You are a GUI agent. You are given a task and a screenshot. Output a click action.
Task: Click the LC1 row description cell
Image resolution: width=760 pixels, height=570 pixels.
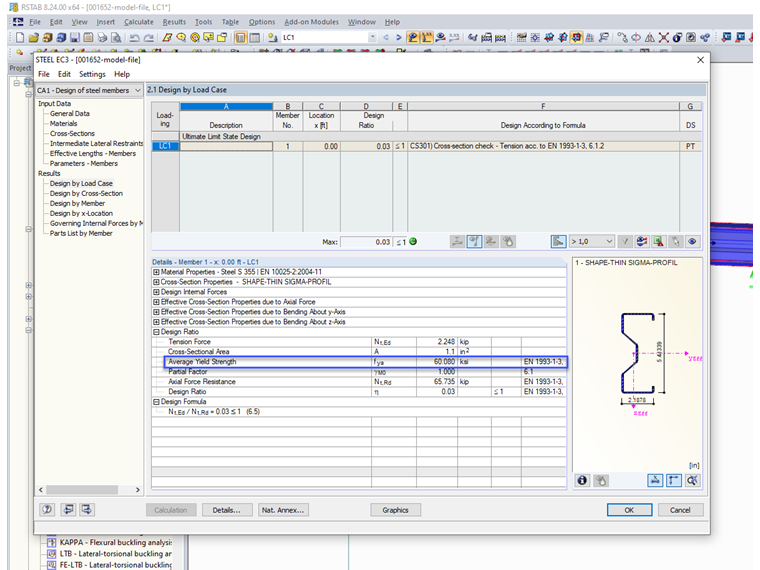[x=226, y=146]
